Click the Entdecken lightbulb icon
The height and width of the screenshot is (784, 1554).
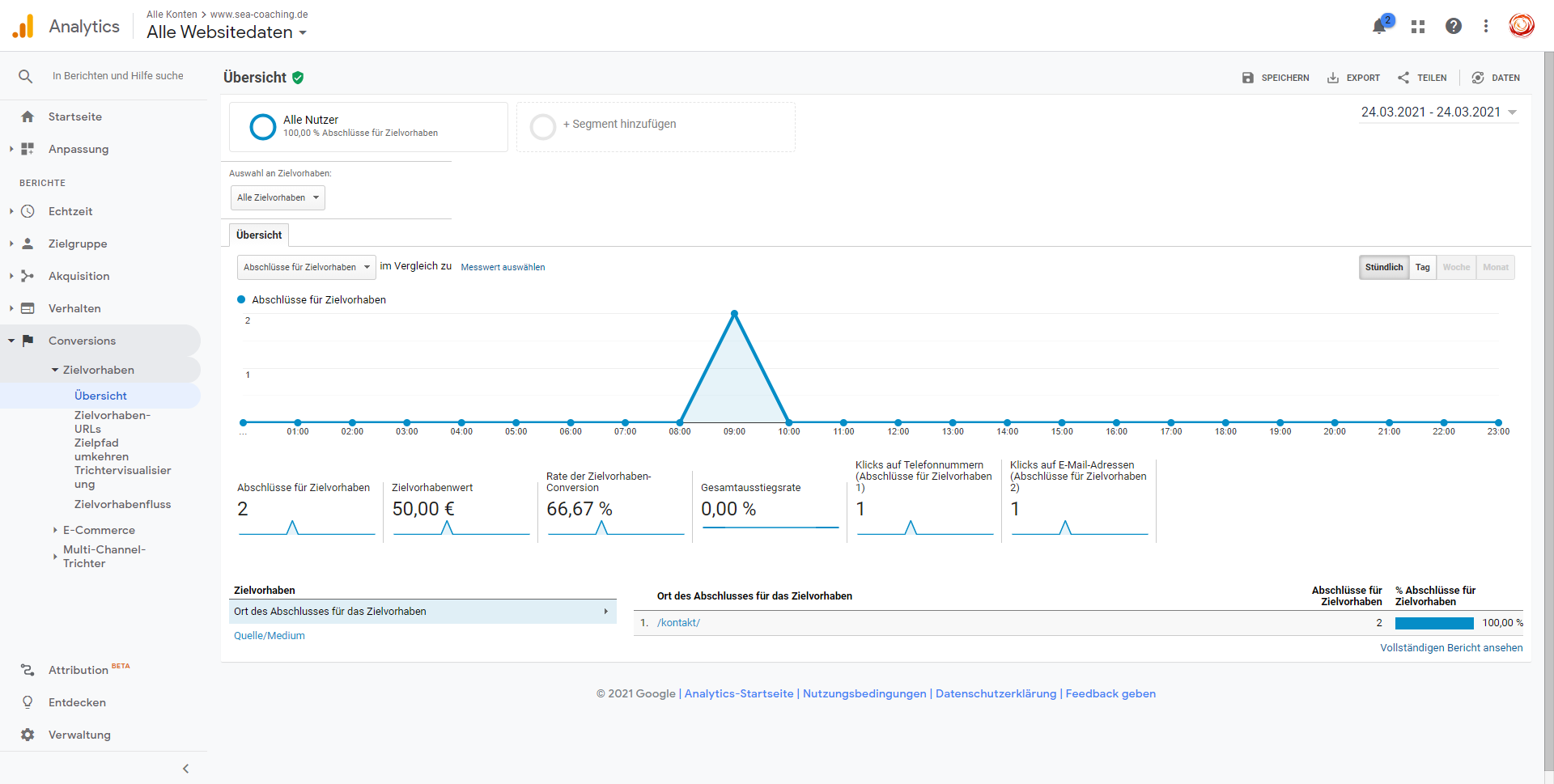pyautogui.click(x=28, y=702)
